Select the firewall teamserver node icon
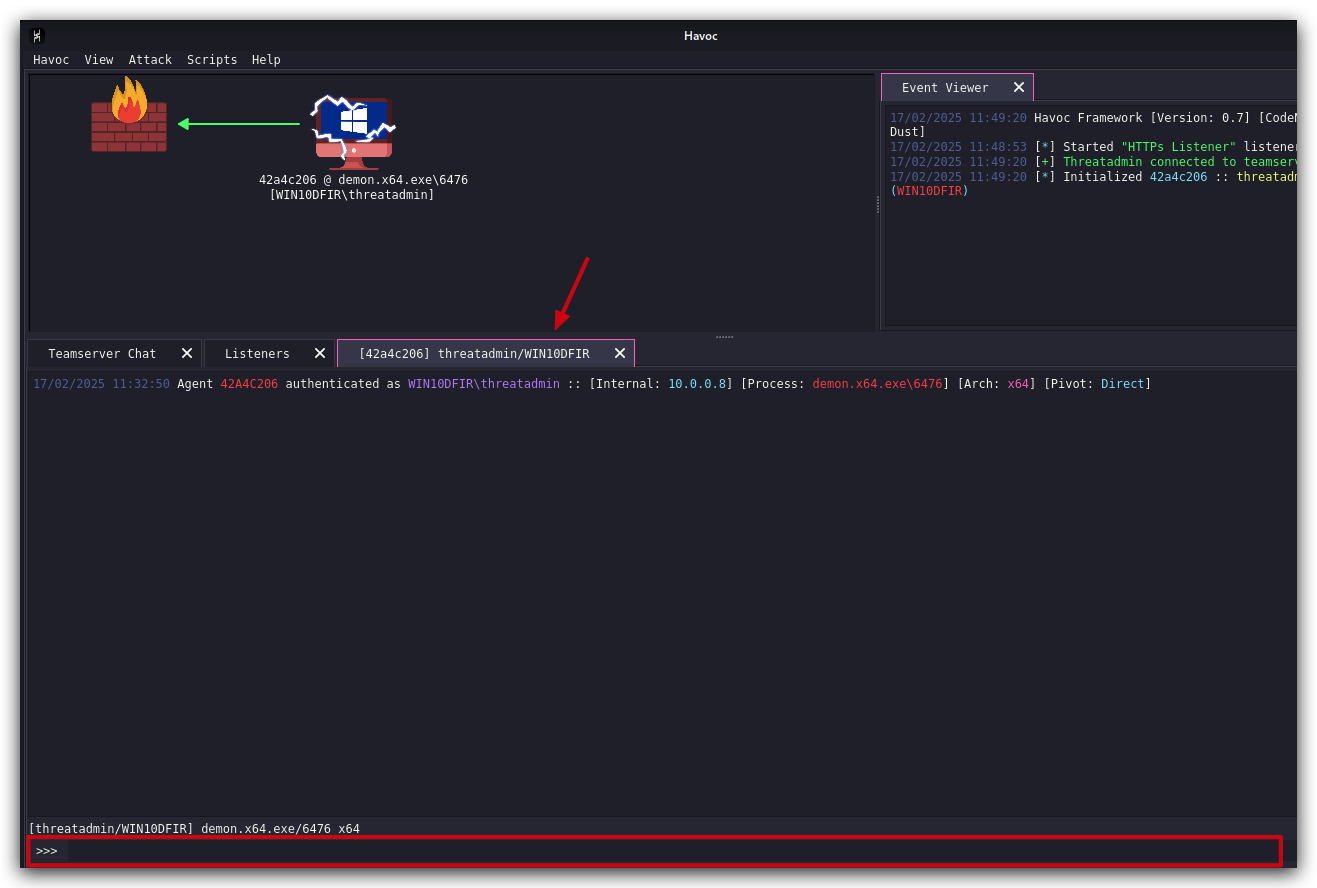Screen dimensions: 1317x888 click(129, 114)
